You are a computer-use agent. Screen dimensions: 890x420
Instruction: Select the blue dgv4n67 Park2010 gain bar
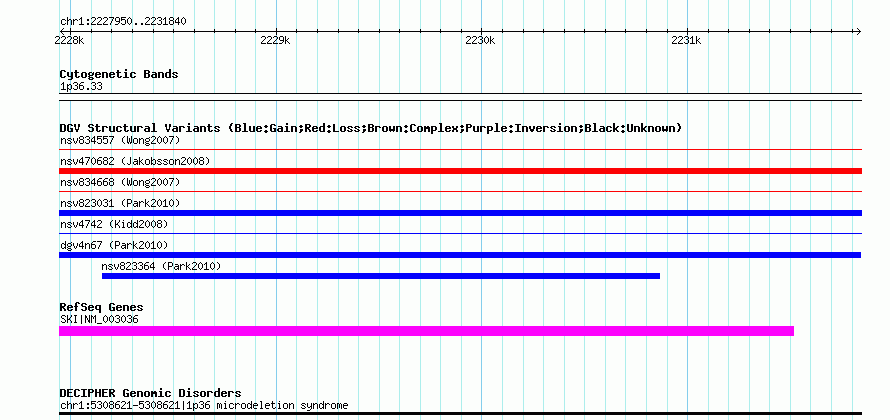point(460,255)
